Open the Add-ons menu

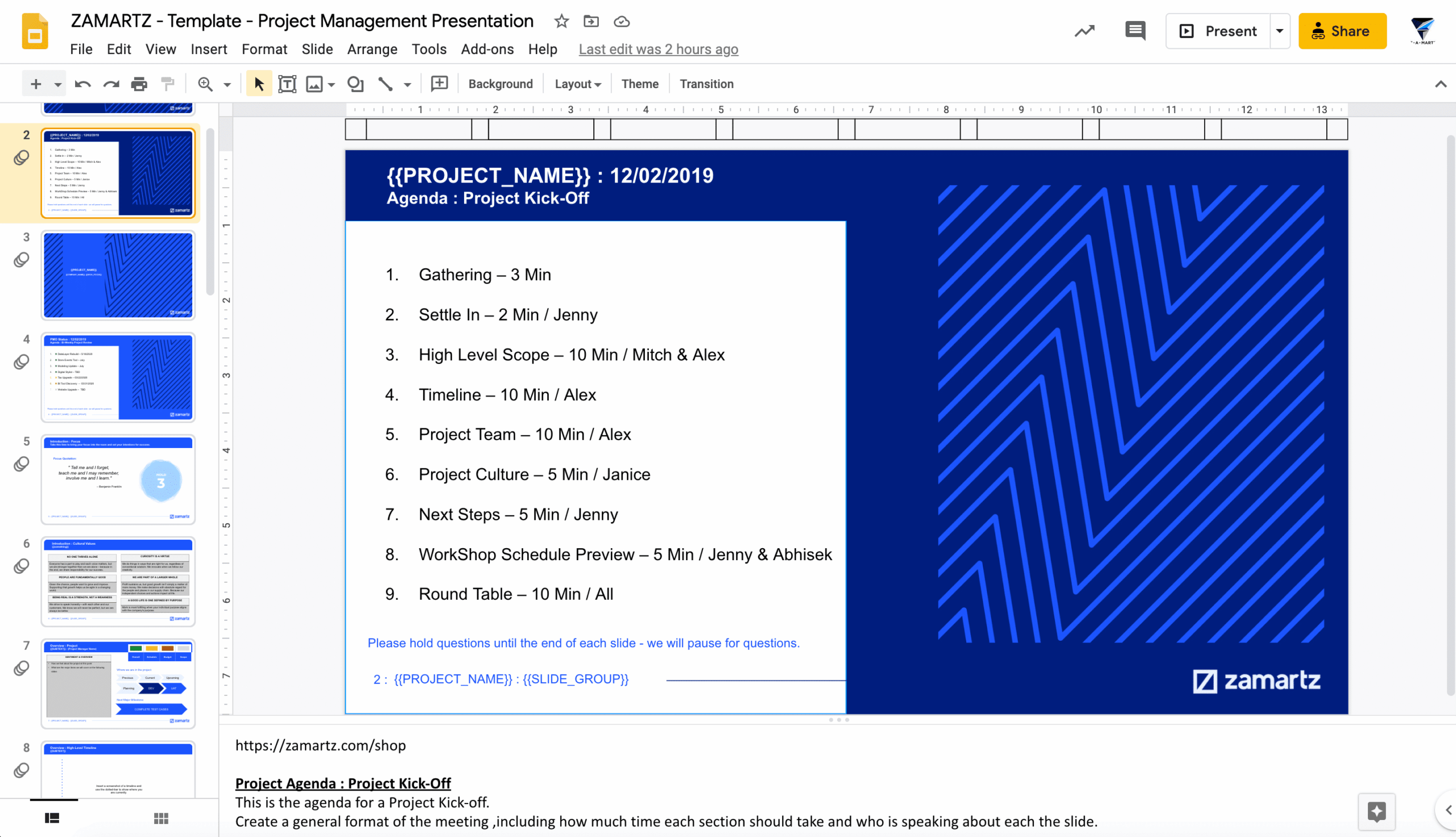tap(487, 49)
